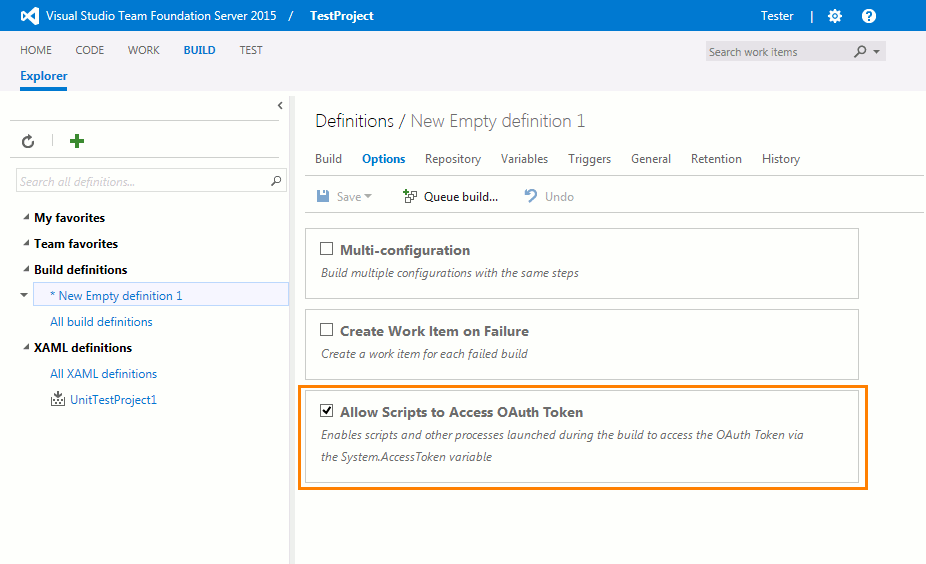The height and width of the screenshot is (564, 926).
Task: Switch to the Triggers tab
Action: pos(589,159)
